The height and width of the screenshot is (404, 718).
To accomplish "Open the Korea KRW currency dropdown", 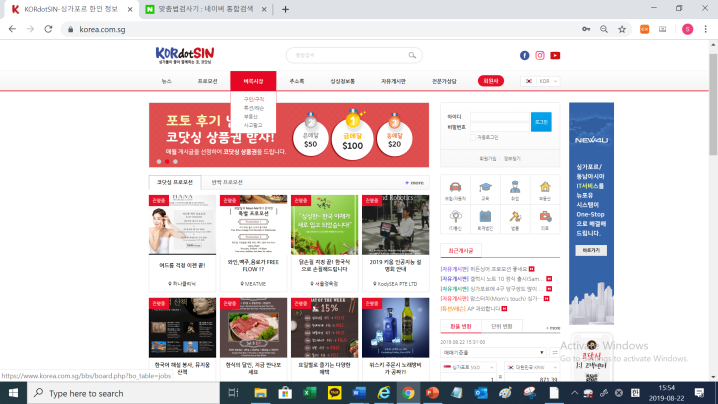I will coord(532,367).
